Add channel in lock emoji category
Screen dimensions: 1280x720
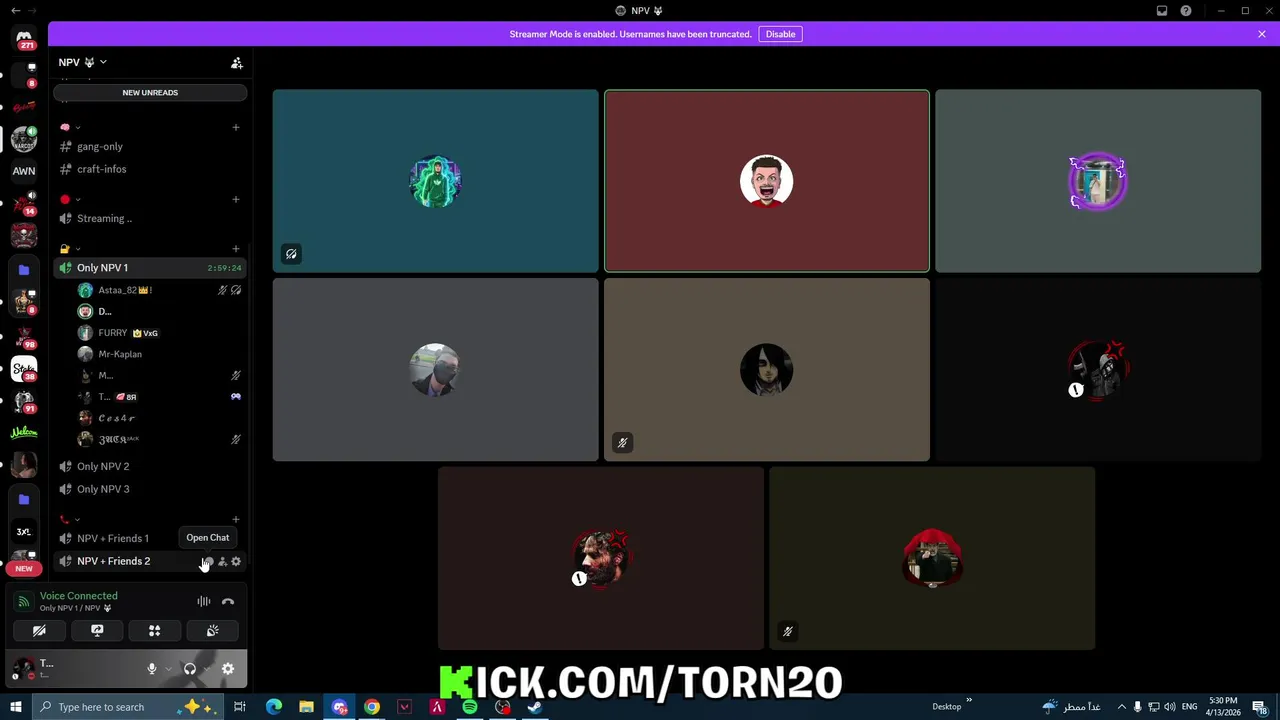coord(236,248)
